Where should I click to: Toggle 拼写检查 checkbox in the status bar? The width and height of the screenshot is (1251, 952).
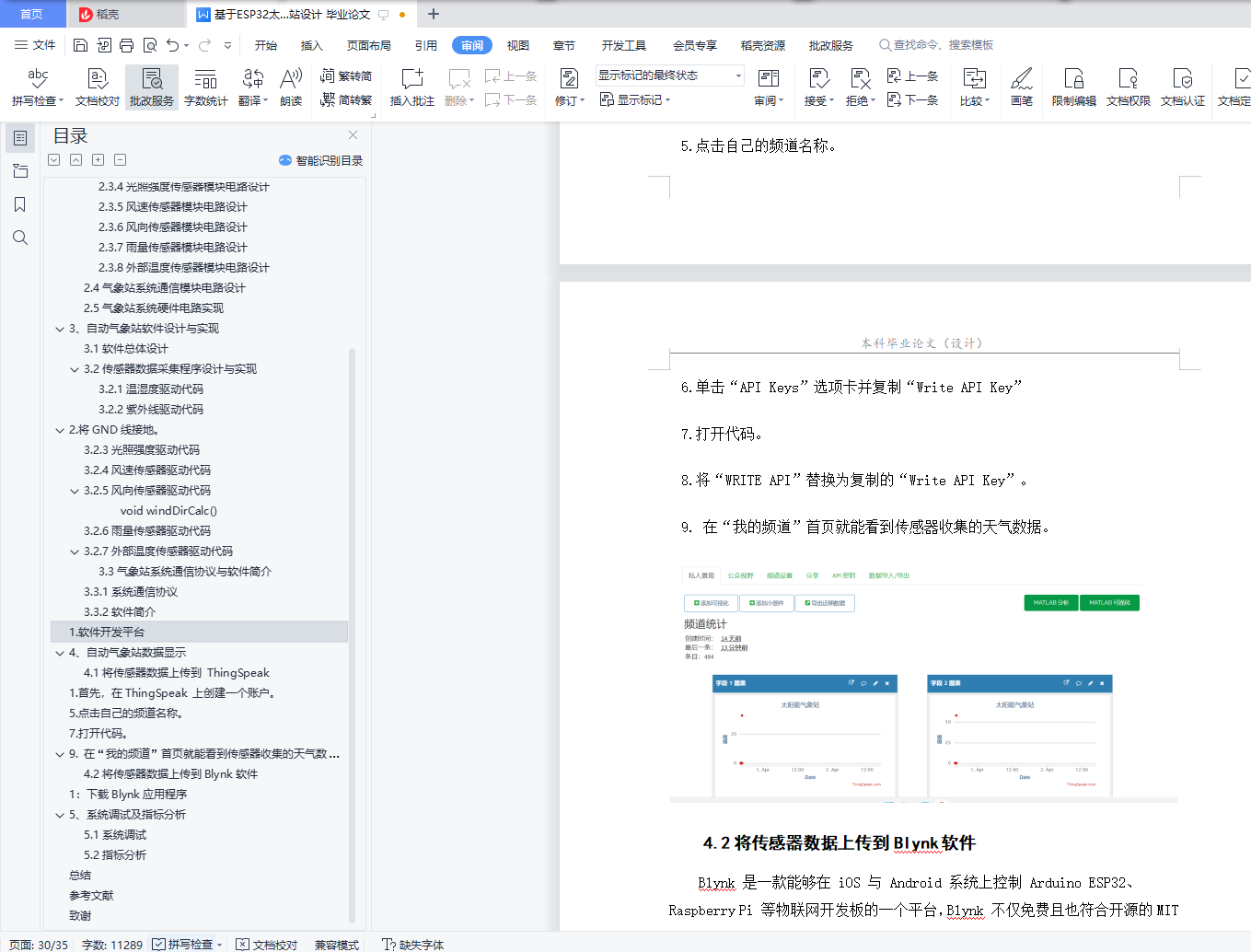[x=158, y=945]
